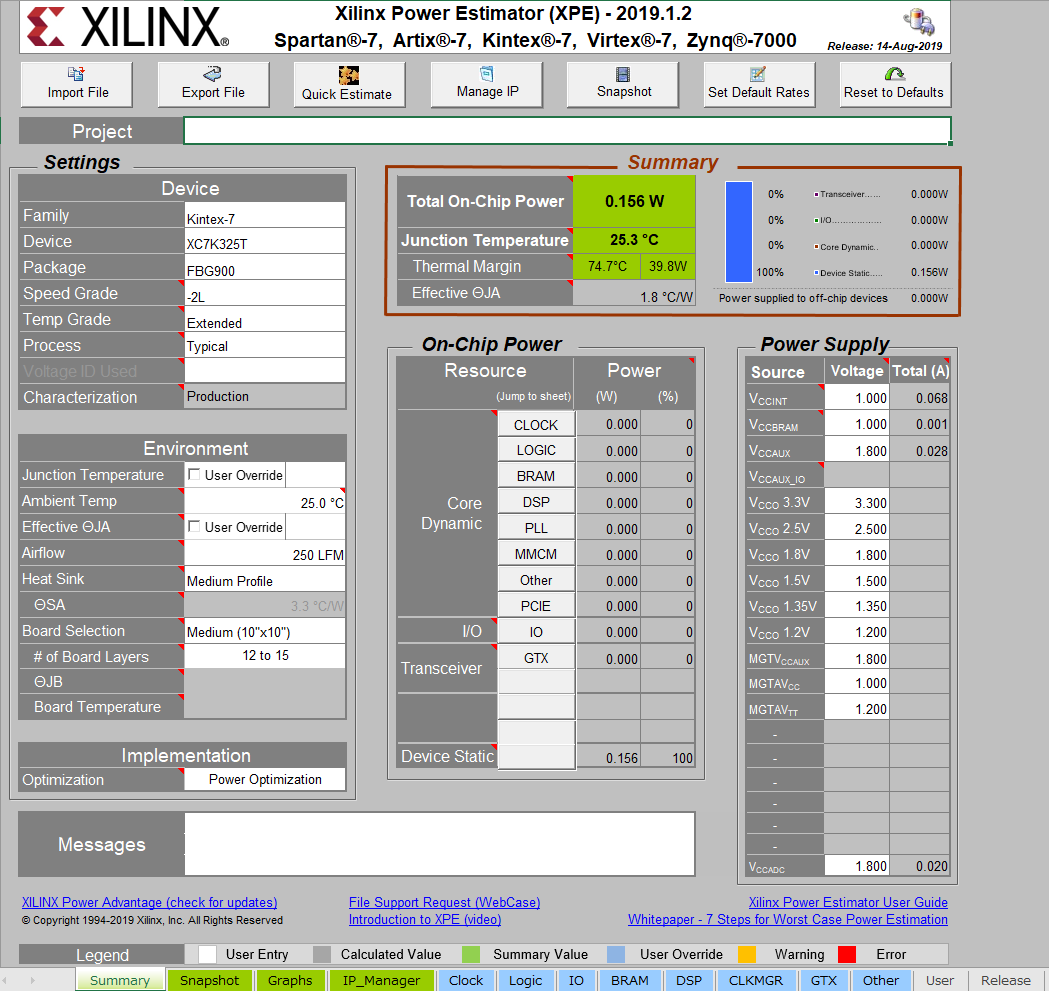Screen dimensions: 1049x991
Task: Click the Summary Value legend swatch
Action: point(471,954)
